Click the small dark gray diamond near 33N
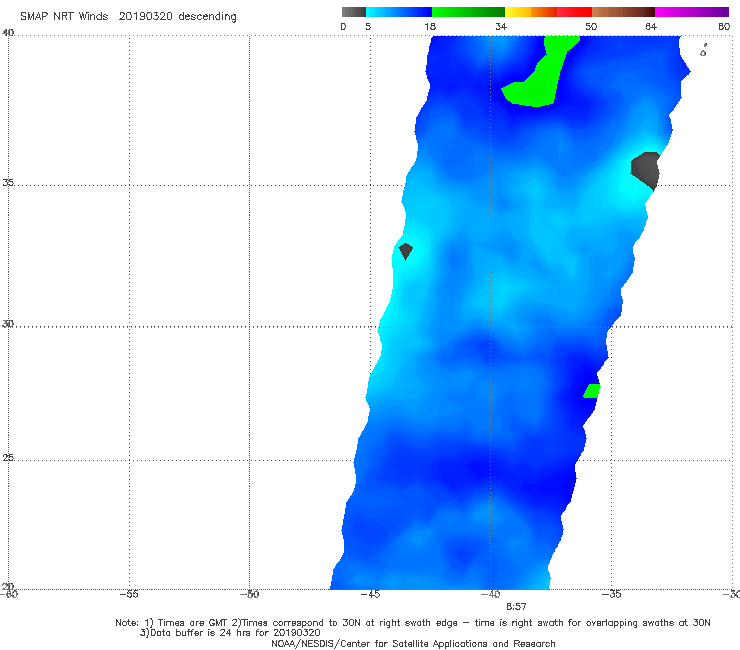The image size is (740, 650). coord(405,251)
